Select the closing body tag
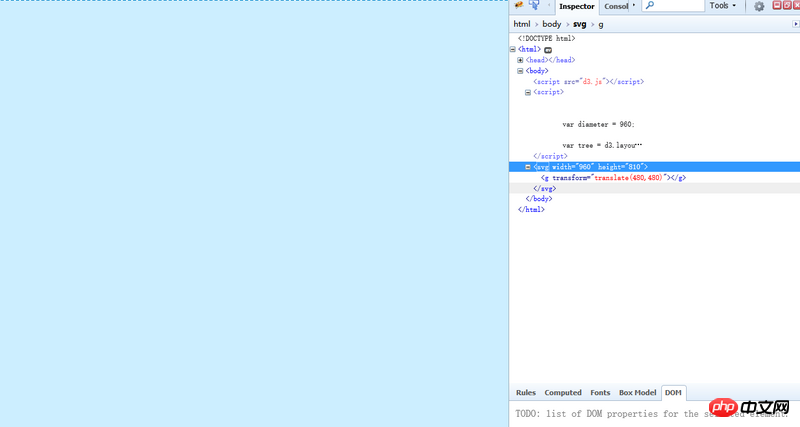The image size is (800, 427). click(x=539, y=199)
